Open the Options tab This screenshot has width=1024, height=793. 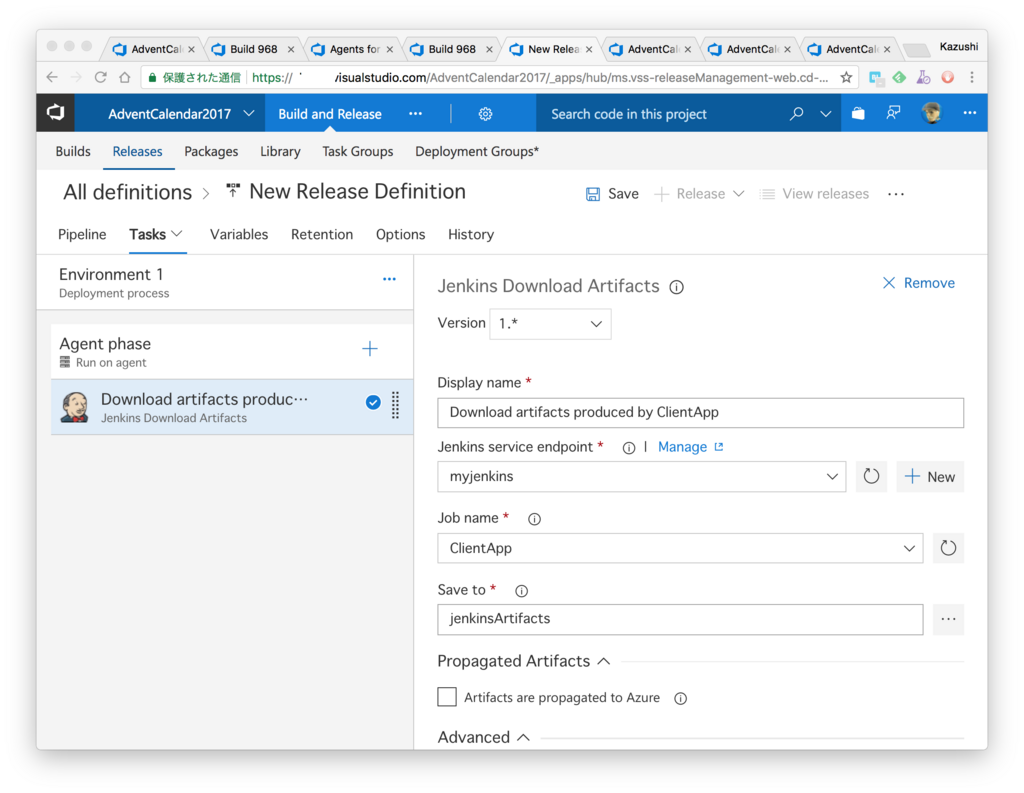(x=400, y=235)
